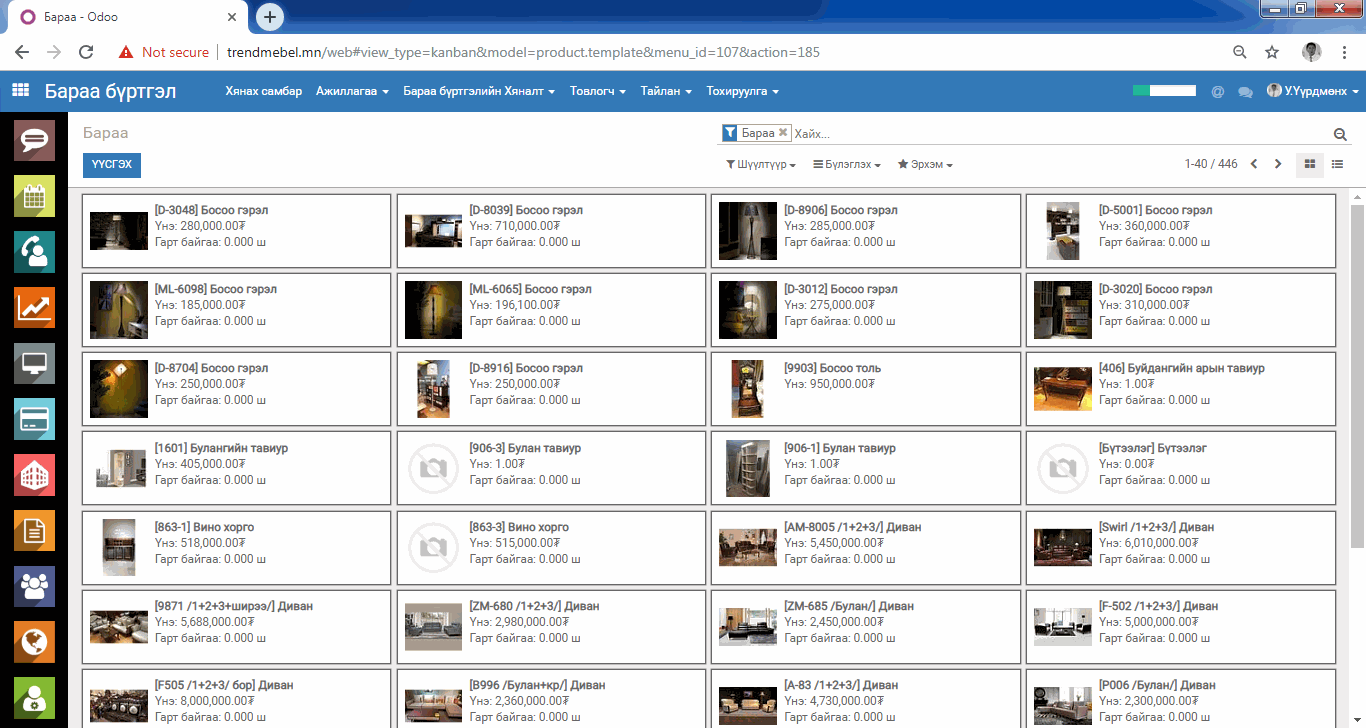
Task: Switch to kanban view
Action: click(1309, 165)
